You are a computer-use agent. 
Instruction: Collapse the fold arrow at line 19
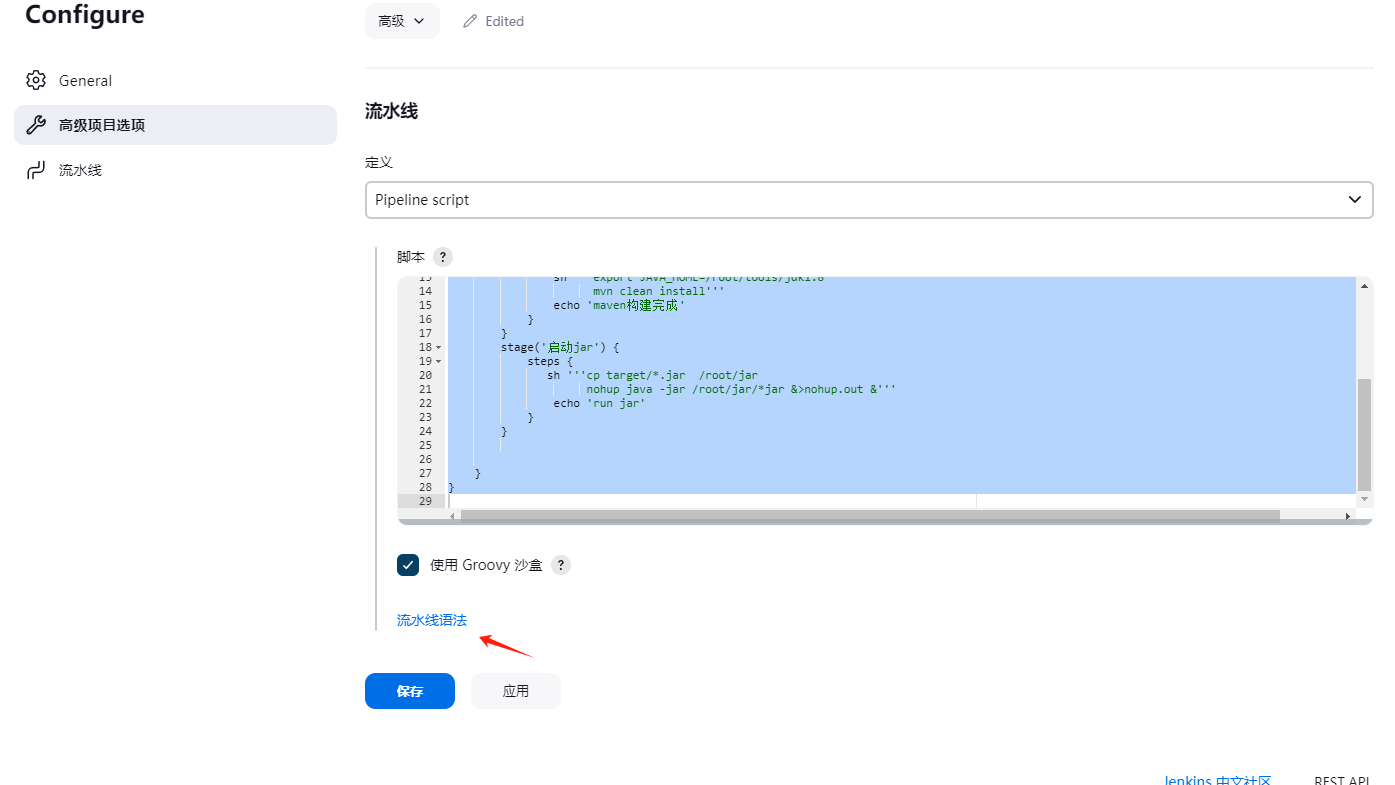[439, 362]
